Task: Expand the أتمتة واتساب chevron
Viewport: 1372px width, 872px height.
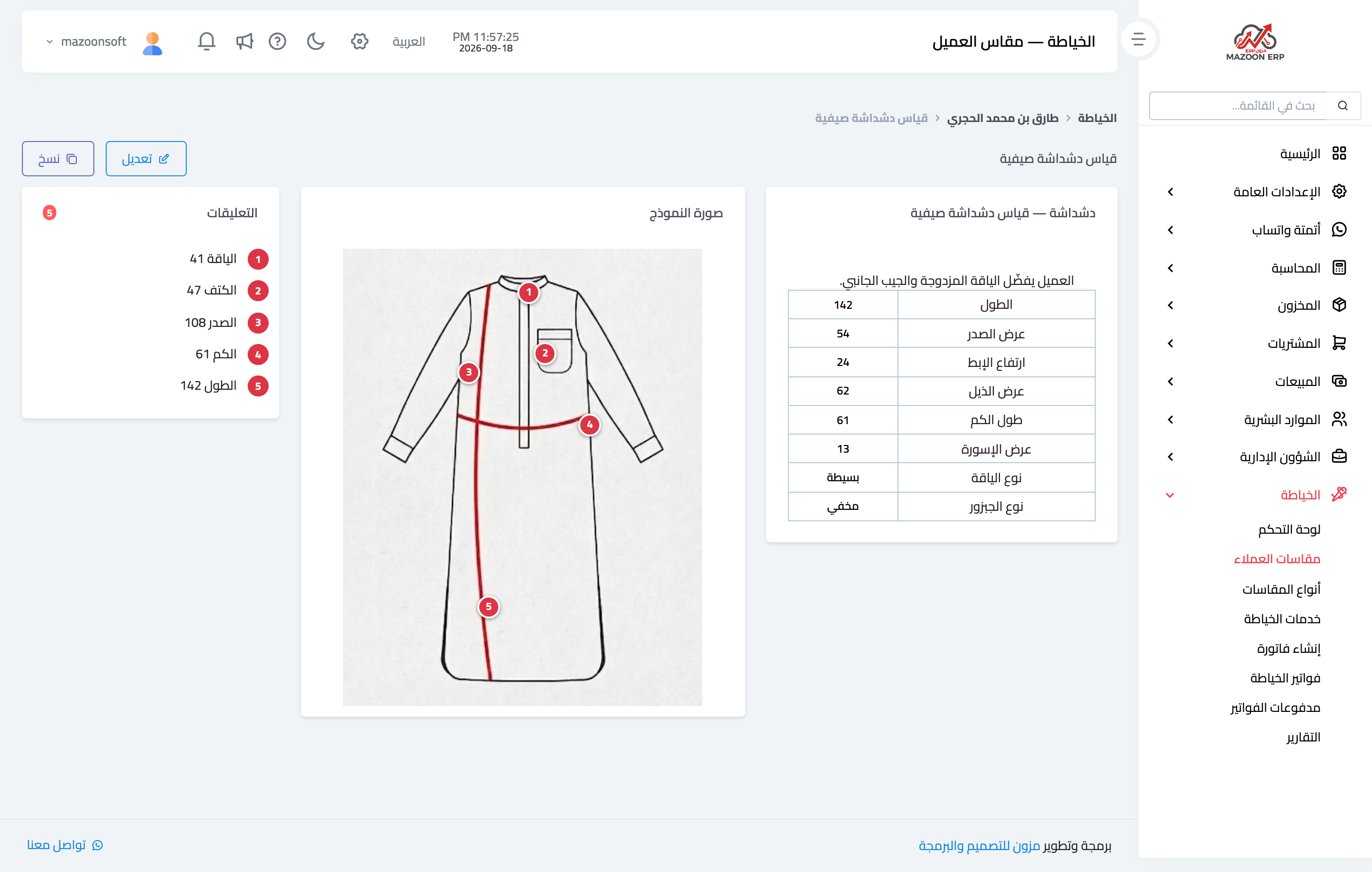Action: [1171, 230]
